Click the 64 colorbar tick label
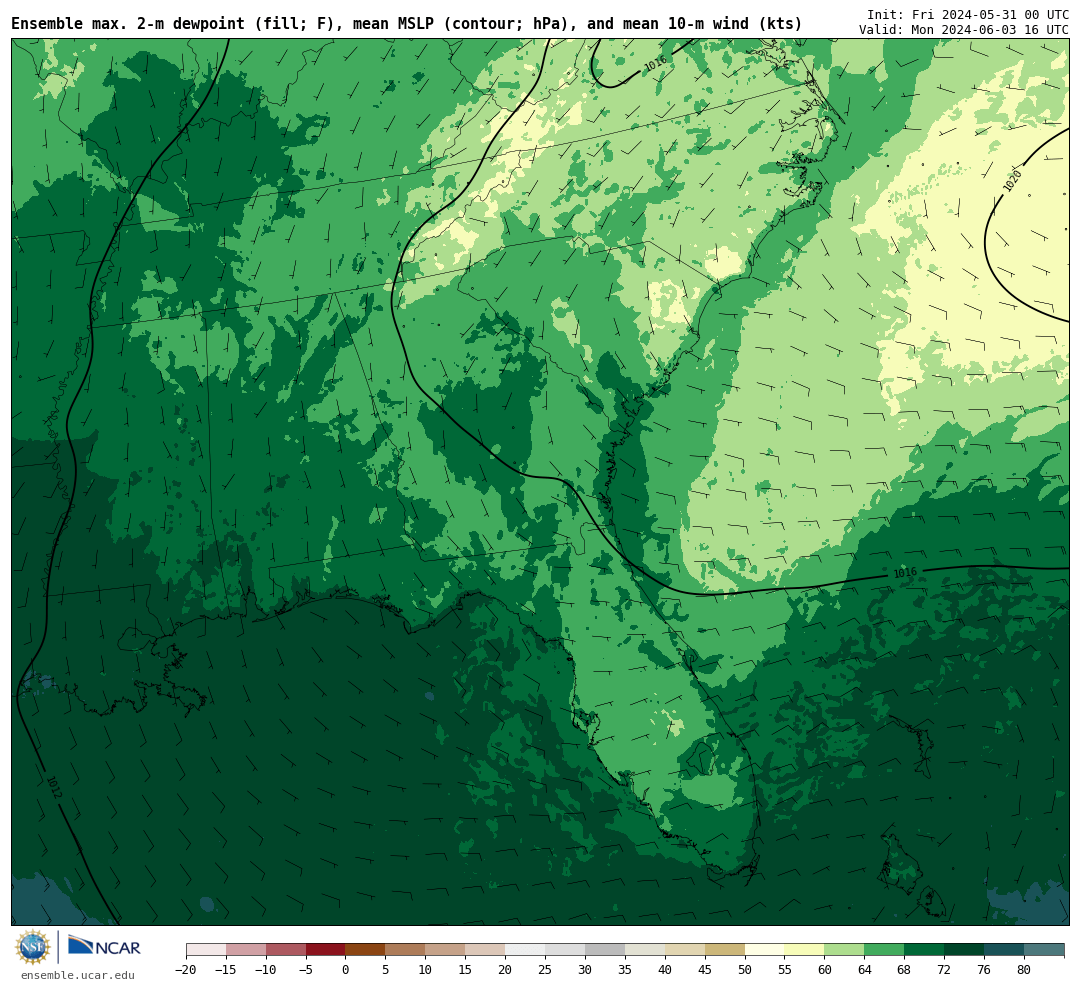The height and width of the screenshot is (988, 1080). pos(865,970)
